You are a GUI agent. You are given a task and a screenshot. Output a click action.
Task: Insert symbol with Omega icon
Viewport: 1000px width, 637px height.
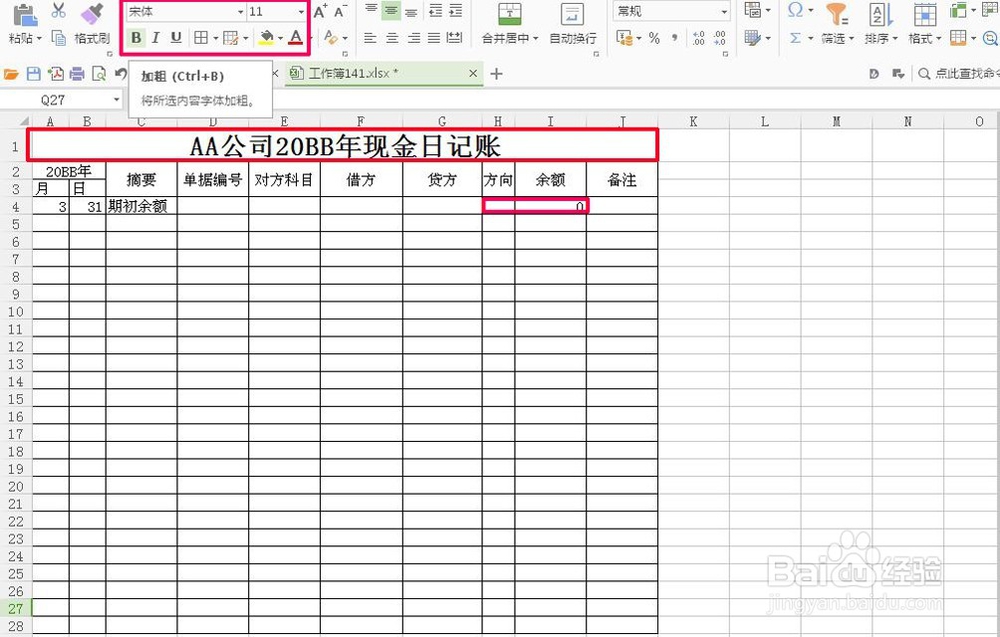(795, 10)
